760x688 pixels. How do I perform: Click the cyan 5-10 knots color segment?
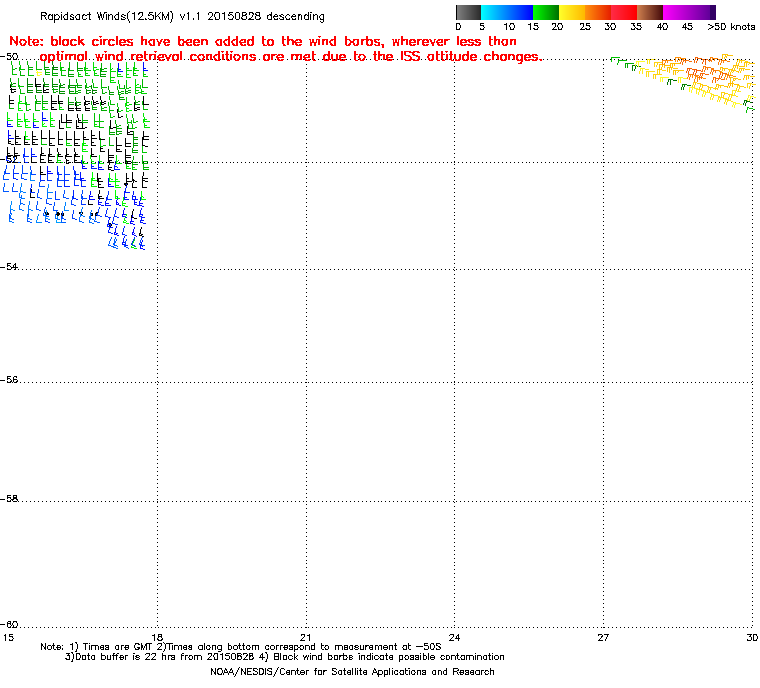[494, 12]
